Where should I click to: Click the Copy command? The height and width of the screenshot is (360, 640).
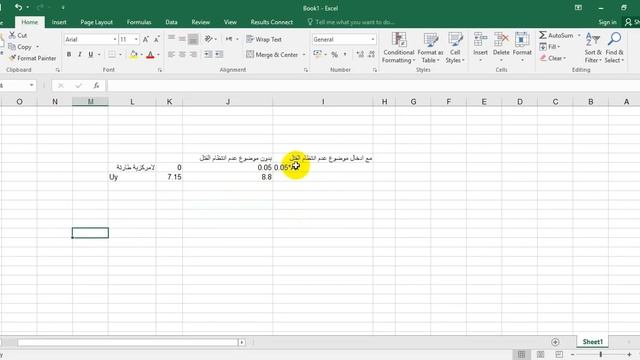point(20,47)
